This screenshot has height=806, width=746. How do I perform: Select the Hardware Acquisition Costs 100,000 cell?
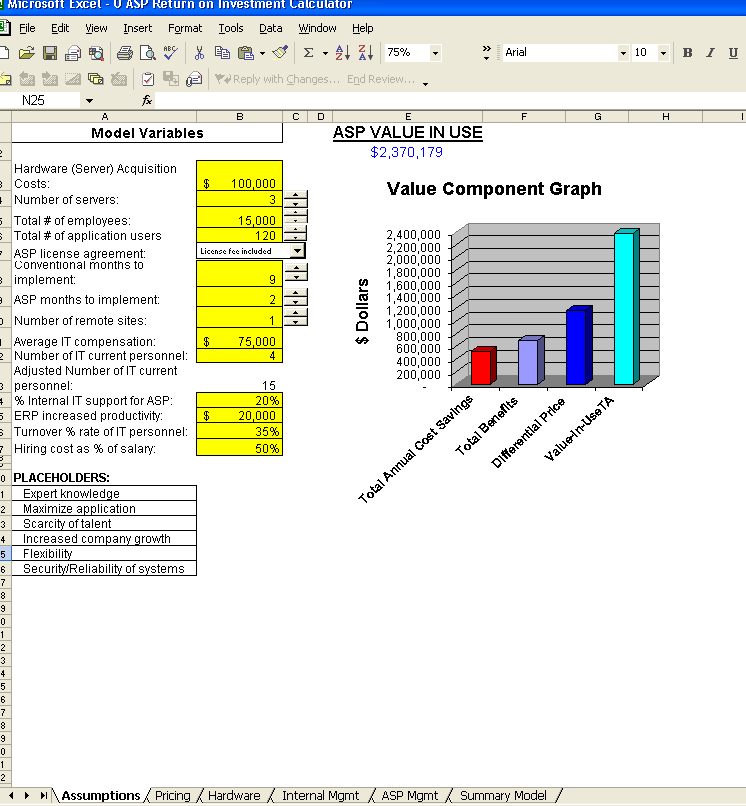pyautogui.click(x=240, y=176)
